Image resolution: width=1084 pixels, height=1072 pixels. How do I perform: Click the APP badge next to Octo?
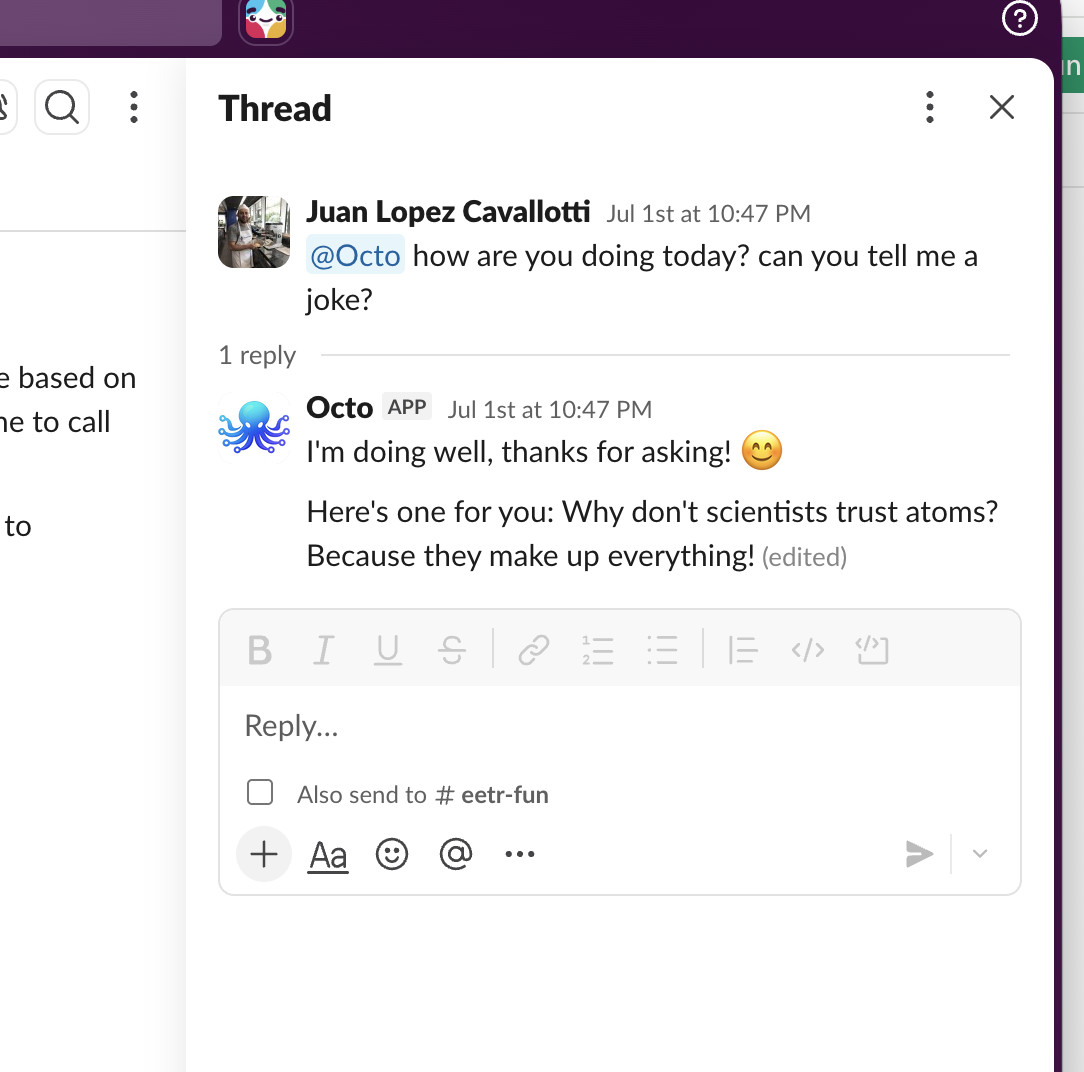point(407,407)
